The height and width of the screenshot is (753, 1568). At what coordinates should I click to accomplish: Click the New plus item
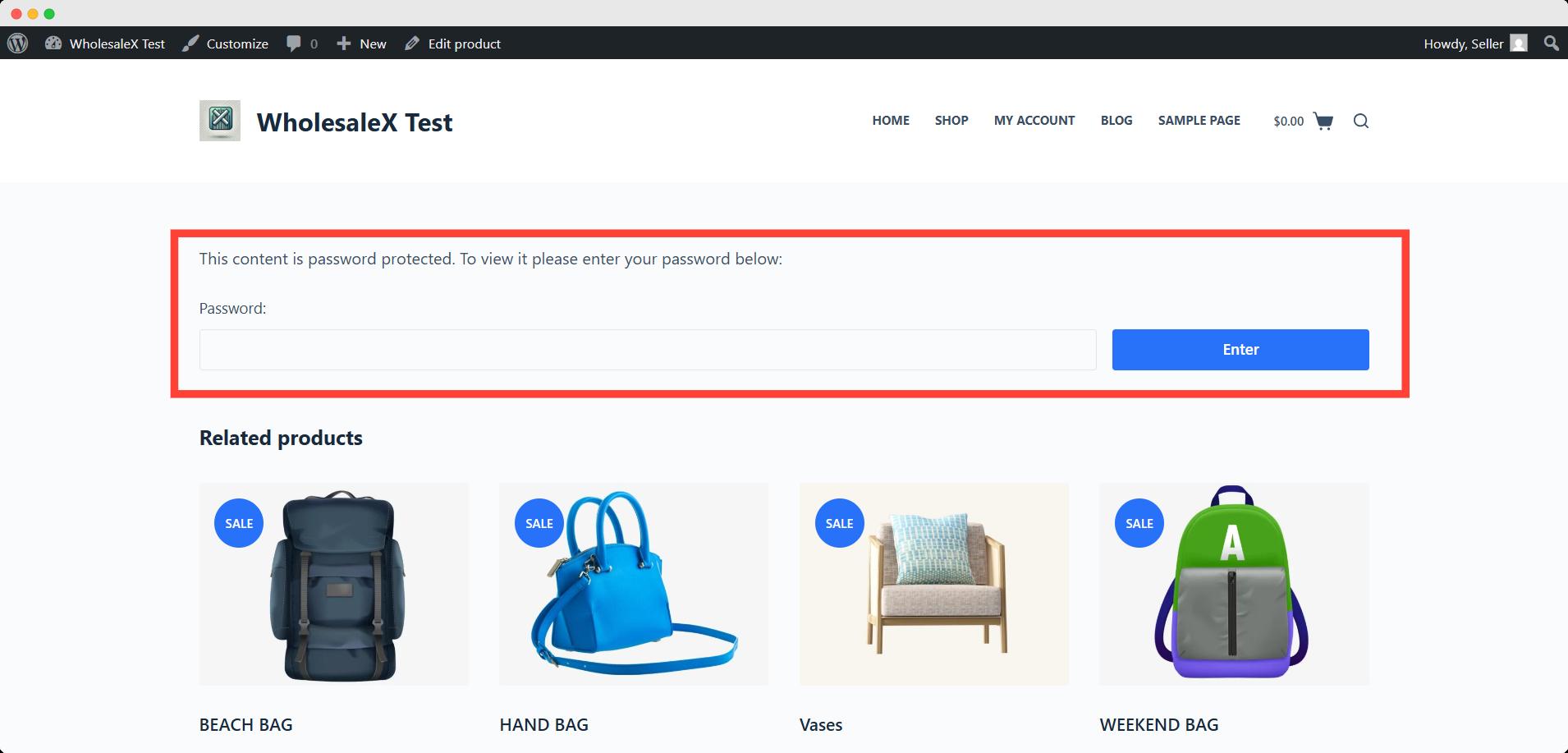click(361, 44)
